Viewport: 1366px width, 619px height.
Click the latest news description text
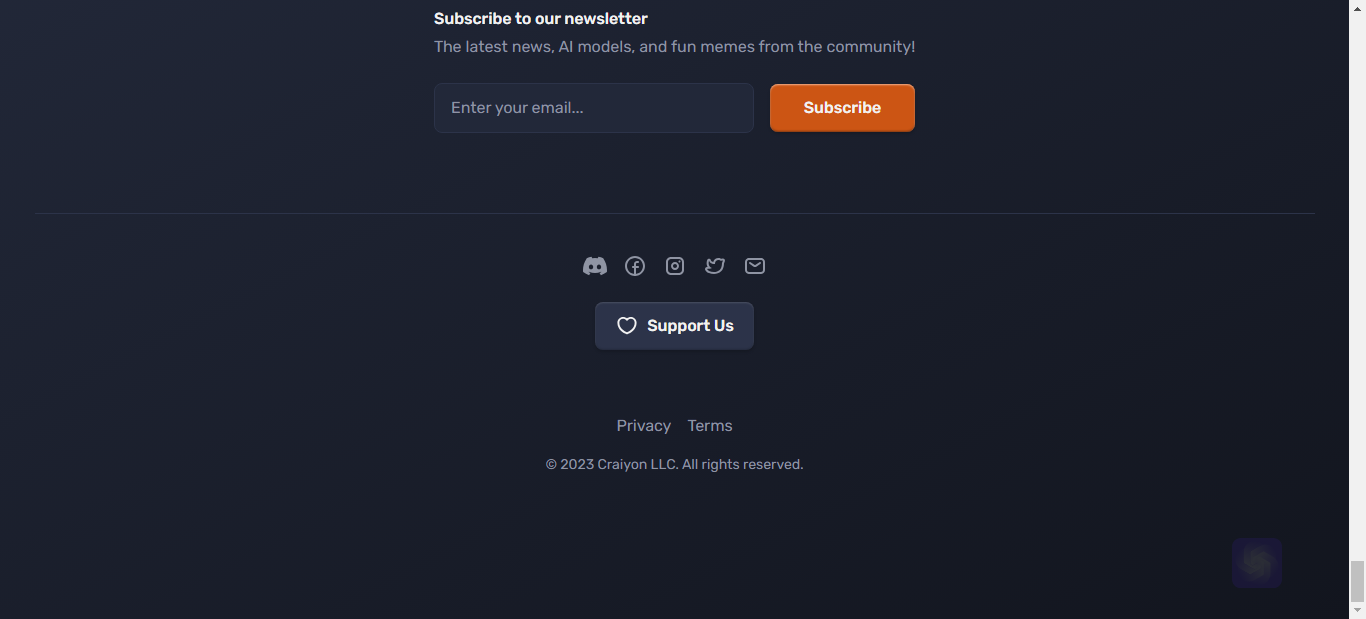point(675,47)
